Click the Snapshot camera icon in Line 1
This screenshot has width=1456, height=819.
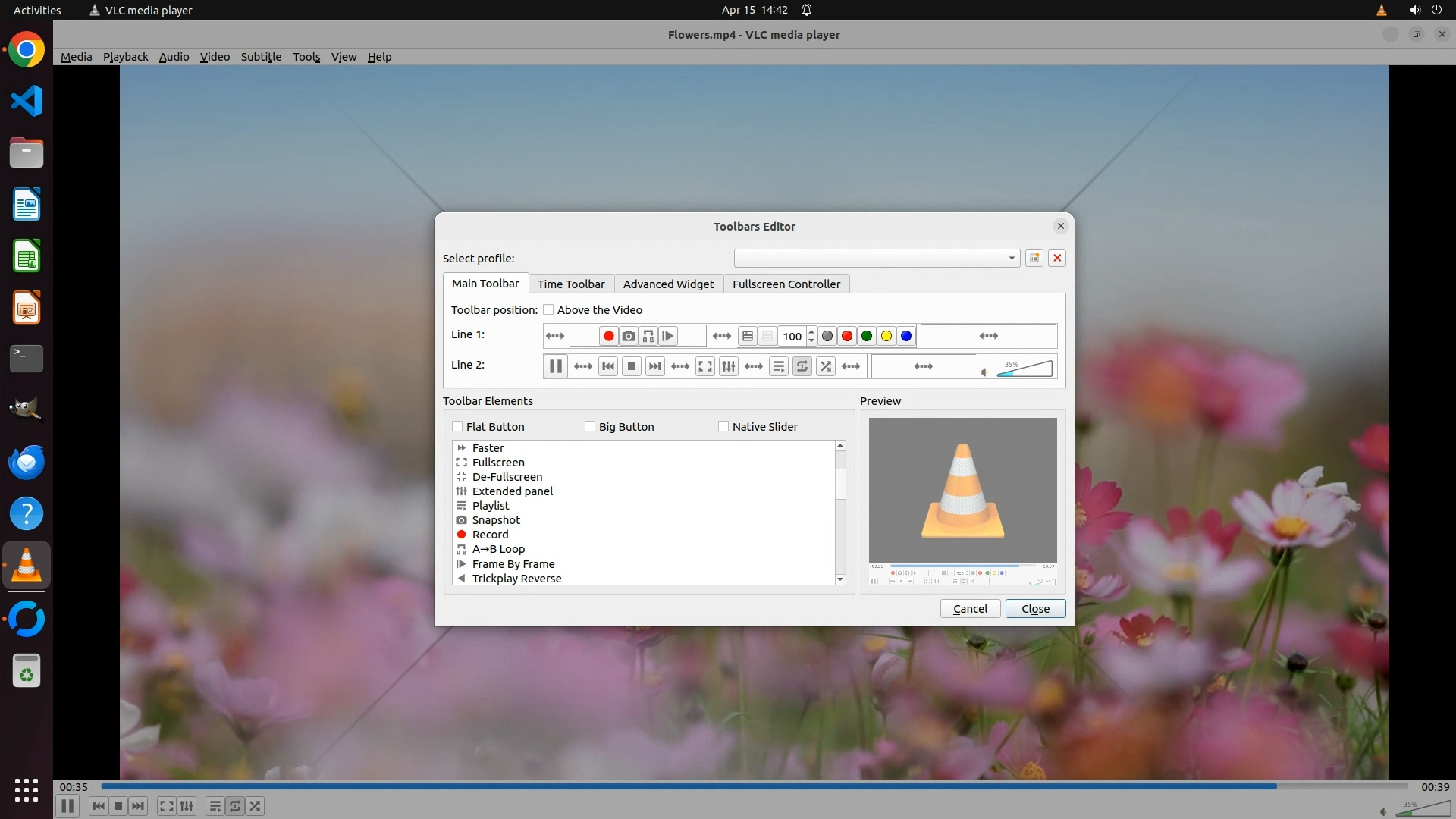628,336
